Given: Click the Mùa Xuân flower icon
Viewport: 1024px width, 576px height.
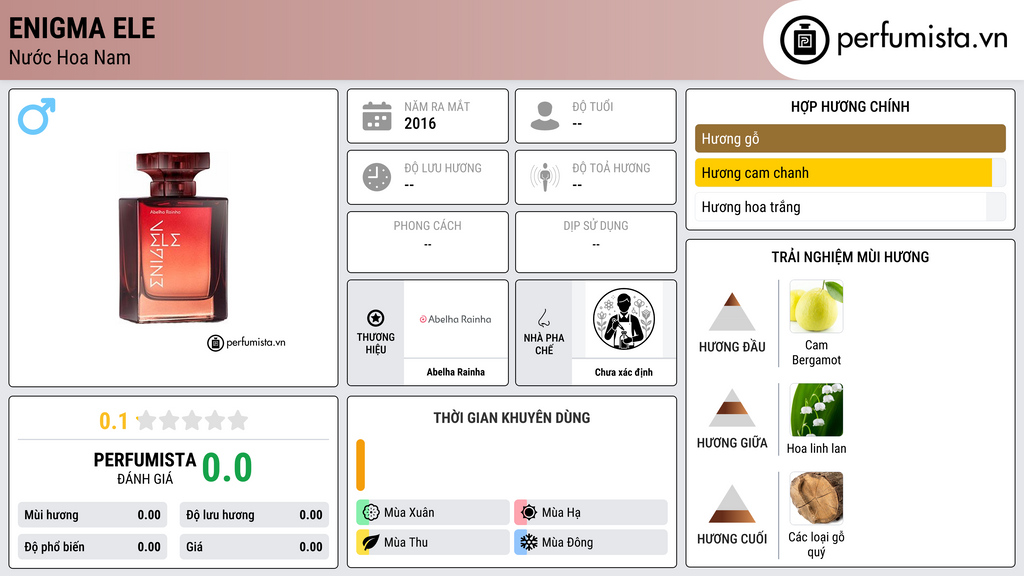Looking at the screenshot, I should pyautogui.click(x=371, y=513).
